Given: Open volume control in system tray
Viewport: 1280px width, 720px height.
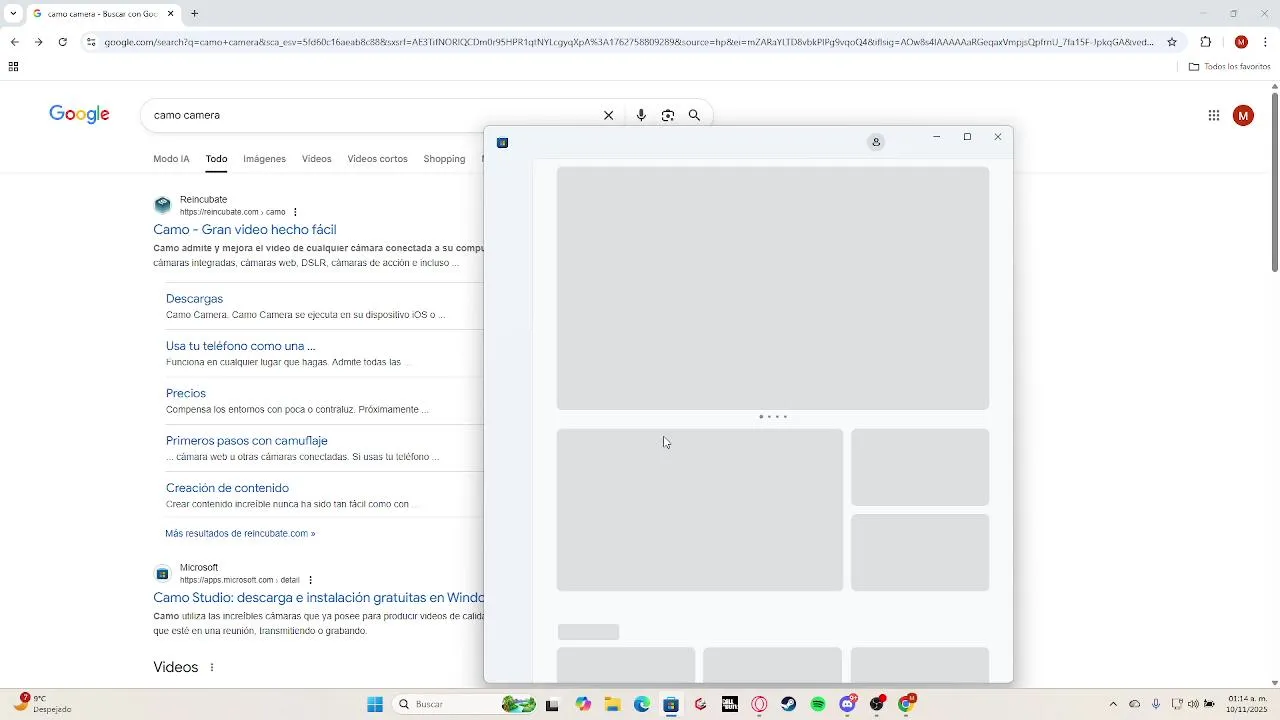Looking at the screenshot, I should (x=1193, y=705).
